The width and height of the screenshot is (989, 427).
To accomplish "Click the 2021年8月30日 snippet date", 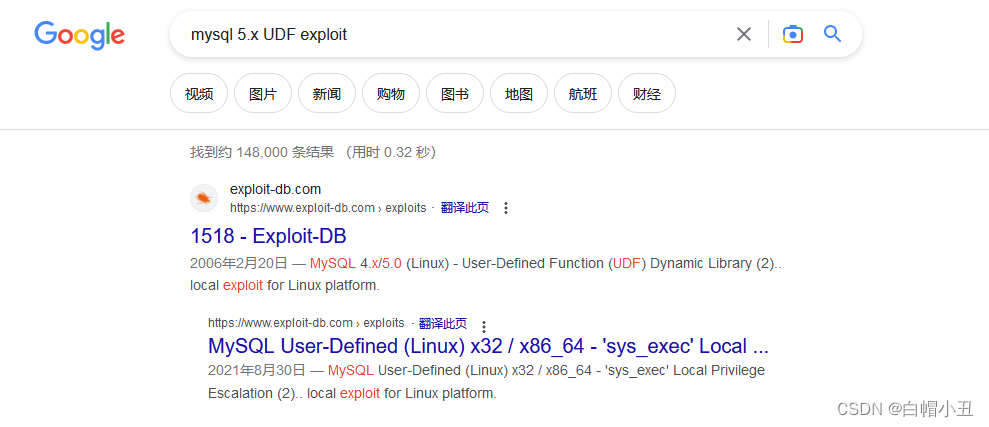I will [x=257, y=370].
